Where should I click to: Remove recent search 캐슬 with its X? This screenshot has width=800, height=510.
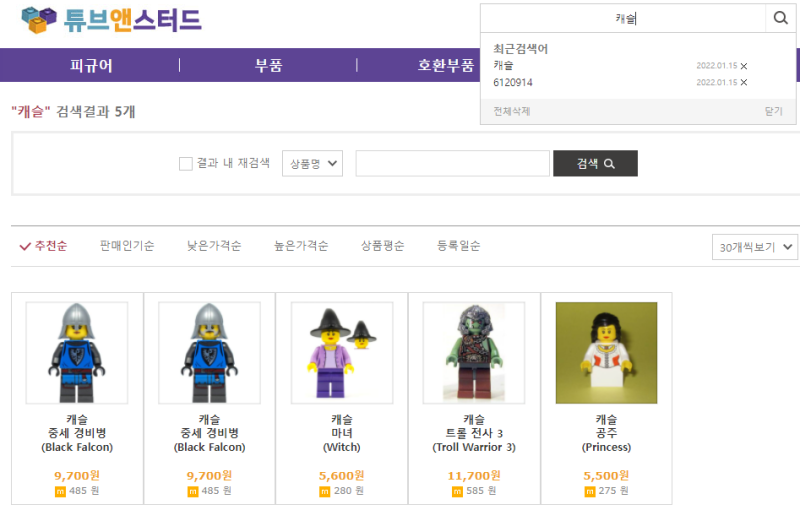point(744,66)
